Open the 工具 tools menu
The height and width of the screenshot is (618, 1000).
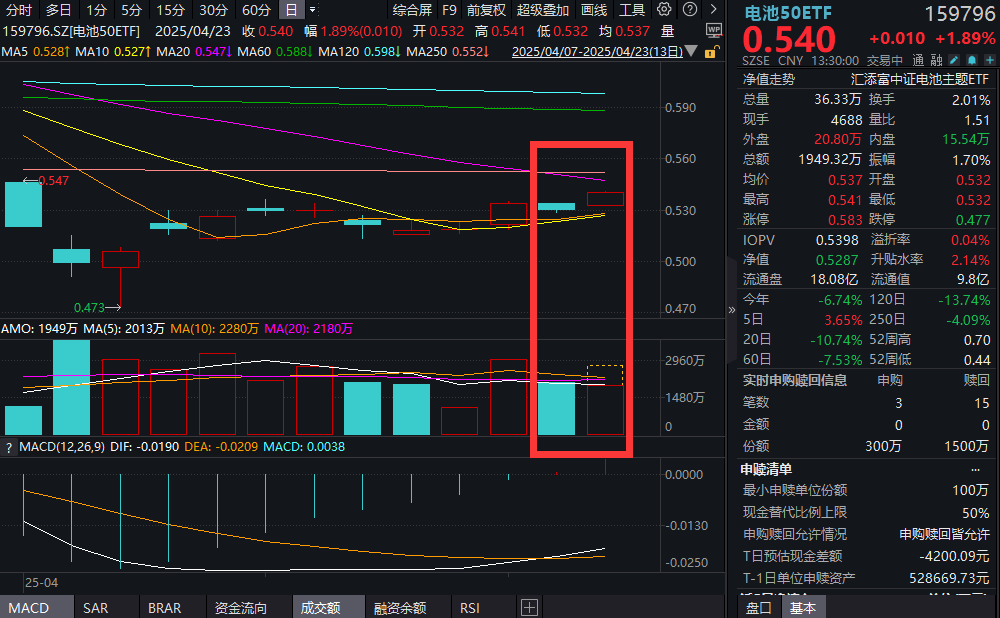pyautogui.click(x=632, y=10)
